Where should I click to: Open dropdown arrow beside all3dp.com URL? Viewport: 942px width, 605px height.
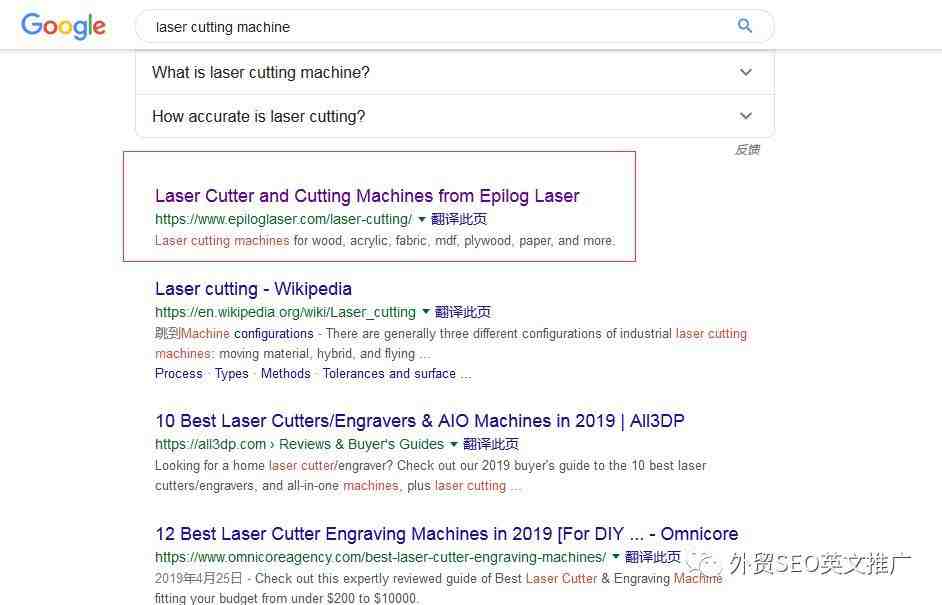tap(454, 444)
